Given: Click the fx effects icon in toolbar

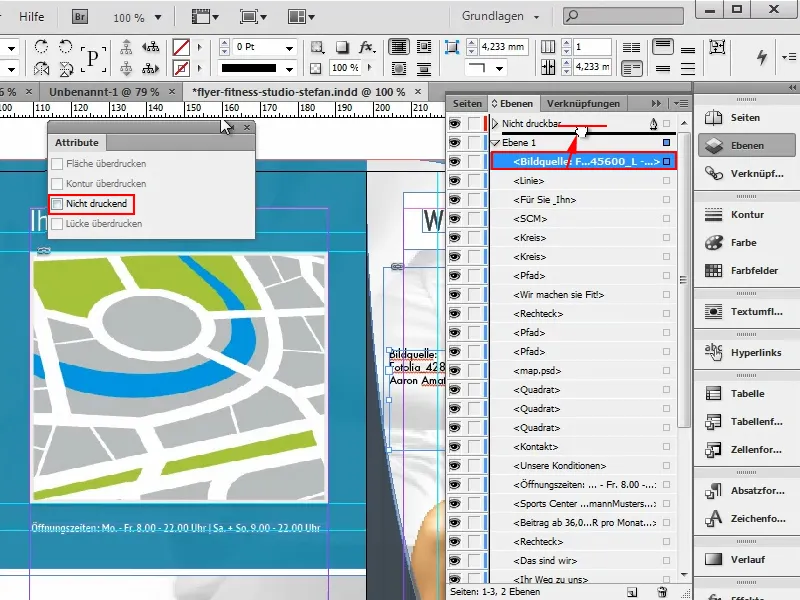Looking at the screenshot, I should [x=367, y=47].
